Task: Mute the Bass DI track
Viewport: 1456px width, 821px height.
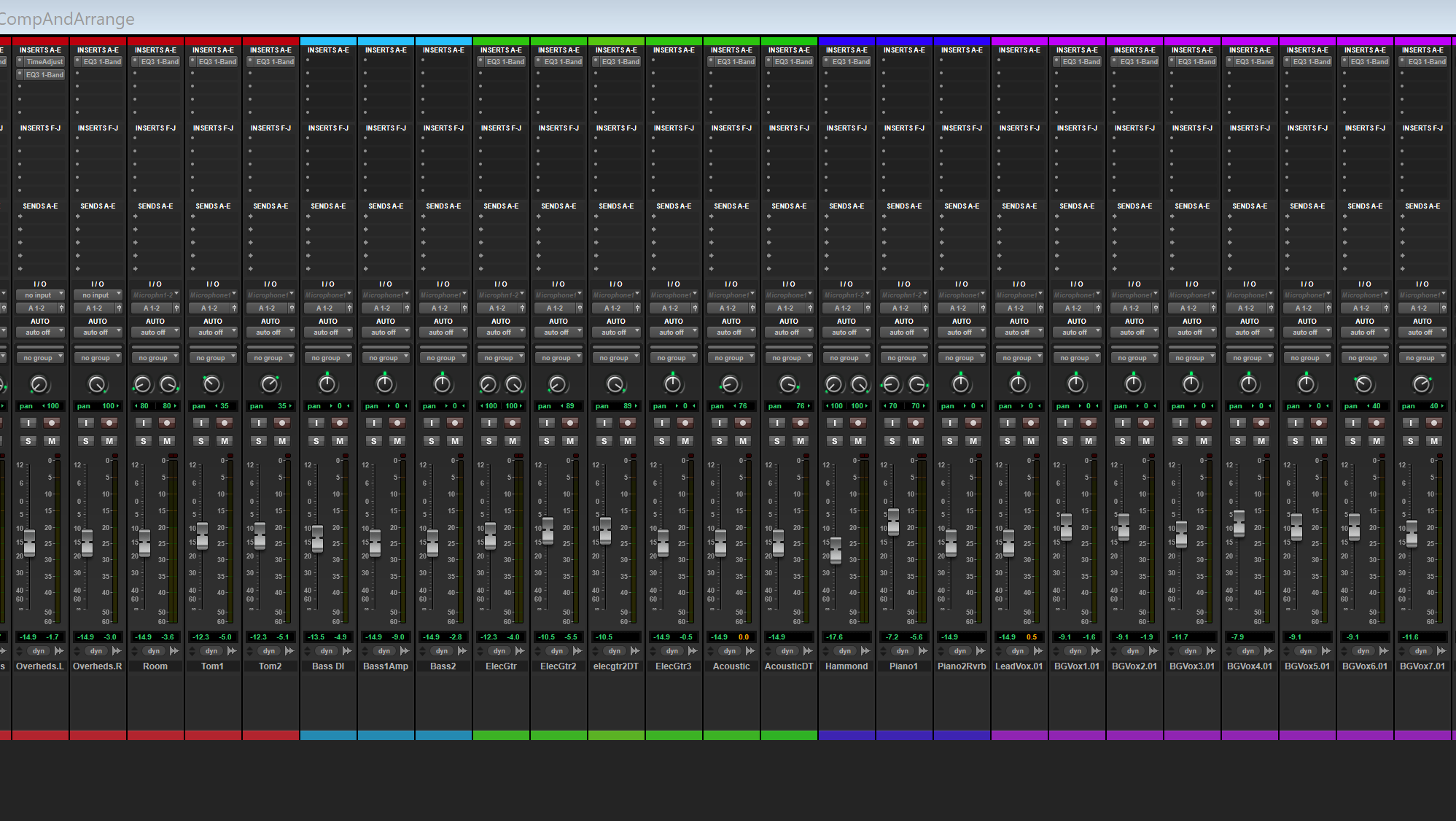Action: click(x=340, y=441)
